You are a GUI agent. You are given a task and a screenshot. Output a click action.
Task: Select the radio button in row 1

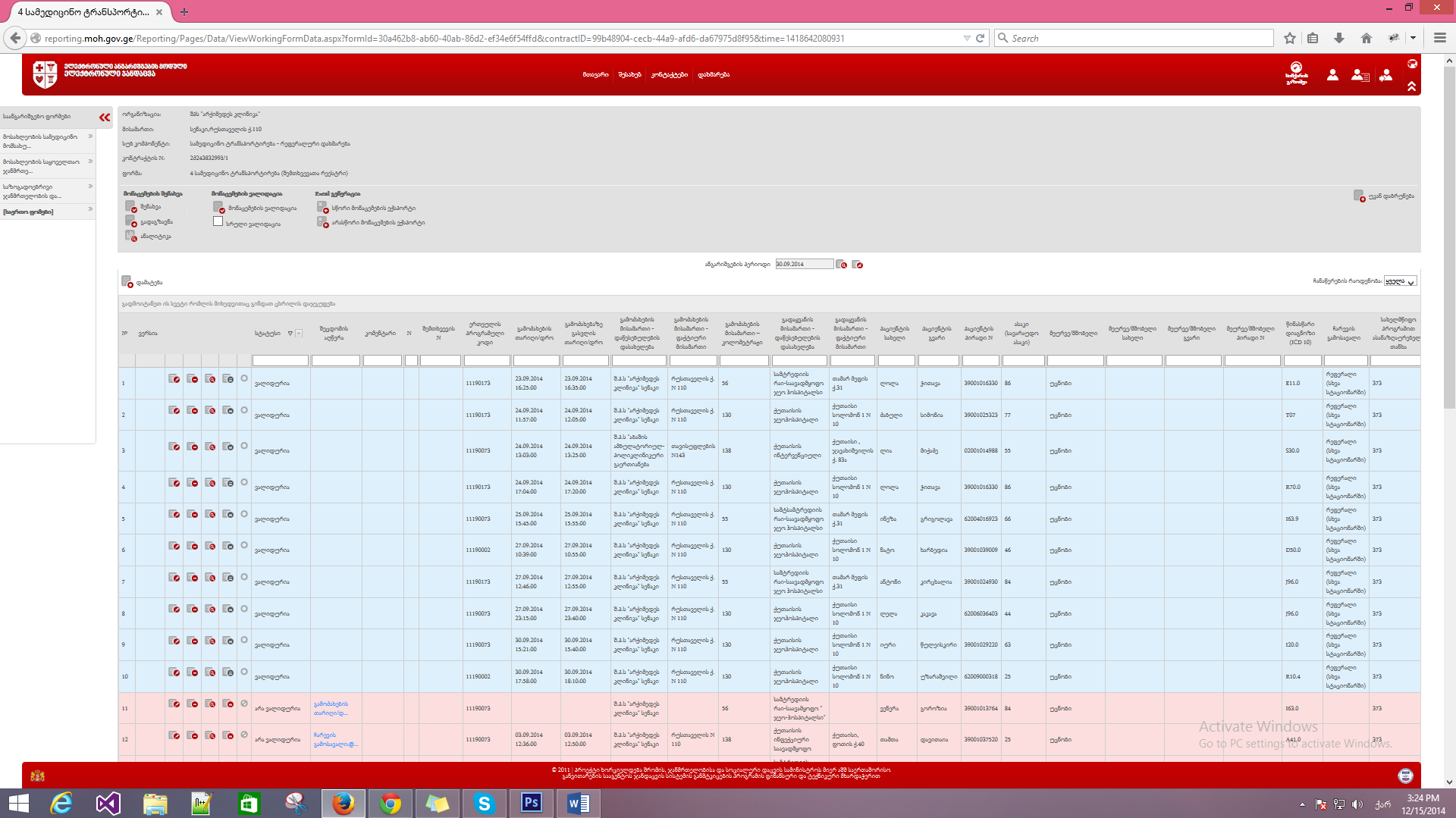click(244, 378)
